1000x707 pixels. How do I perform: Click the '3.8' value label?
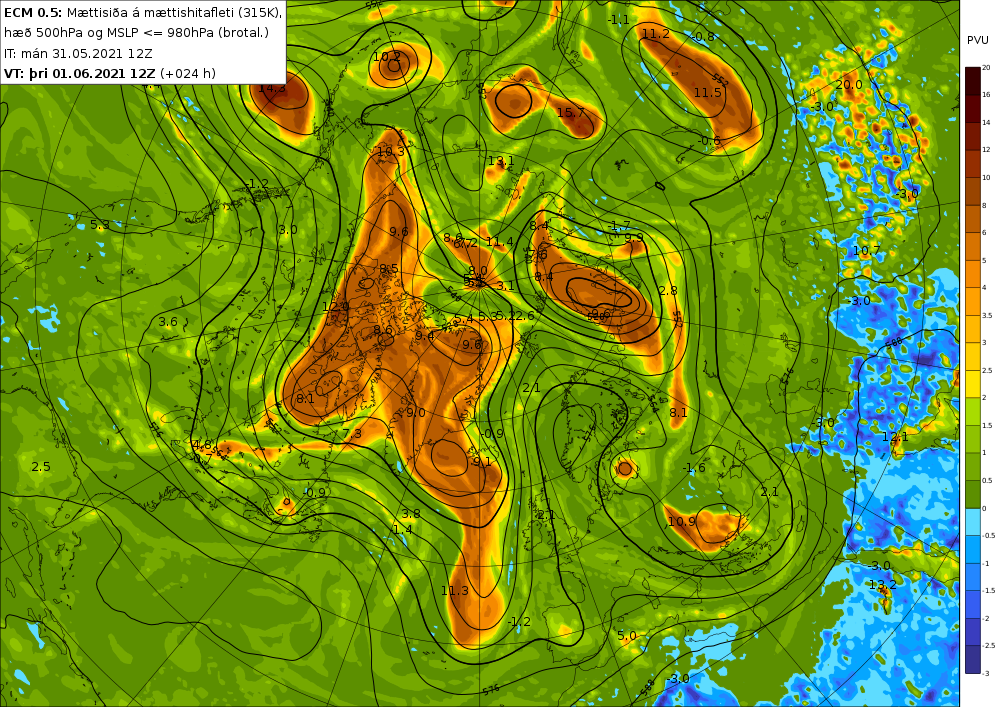(411, 513)
